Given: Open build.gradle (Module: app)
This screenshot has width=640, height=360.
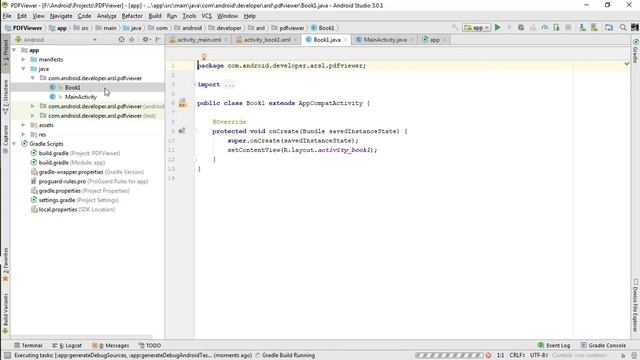Looking at the screenshot, I should click(x=72, y=163).
